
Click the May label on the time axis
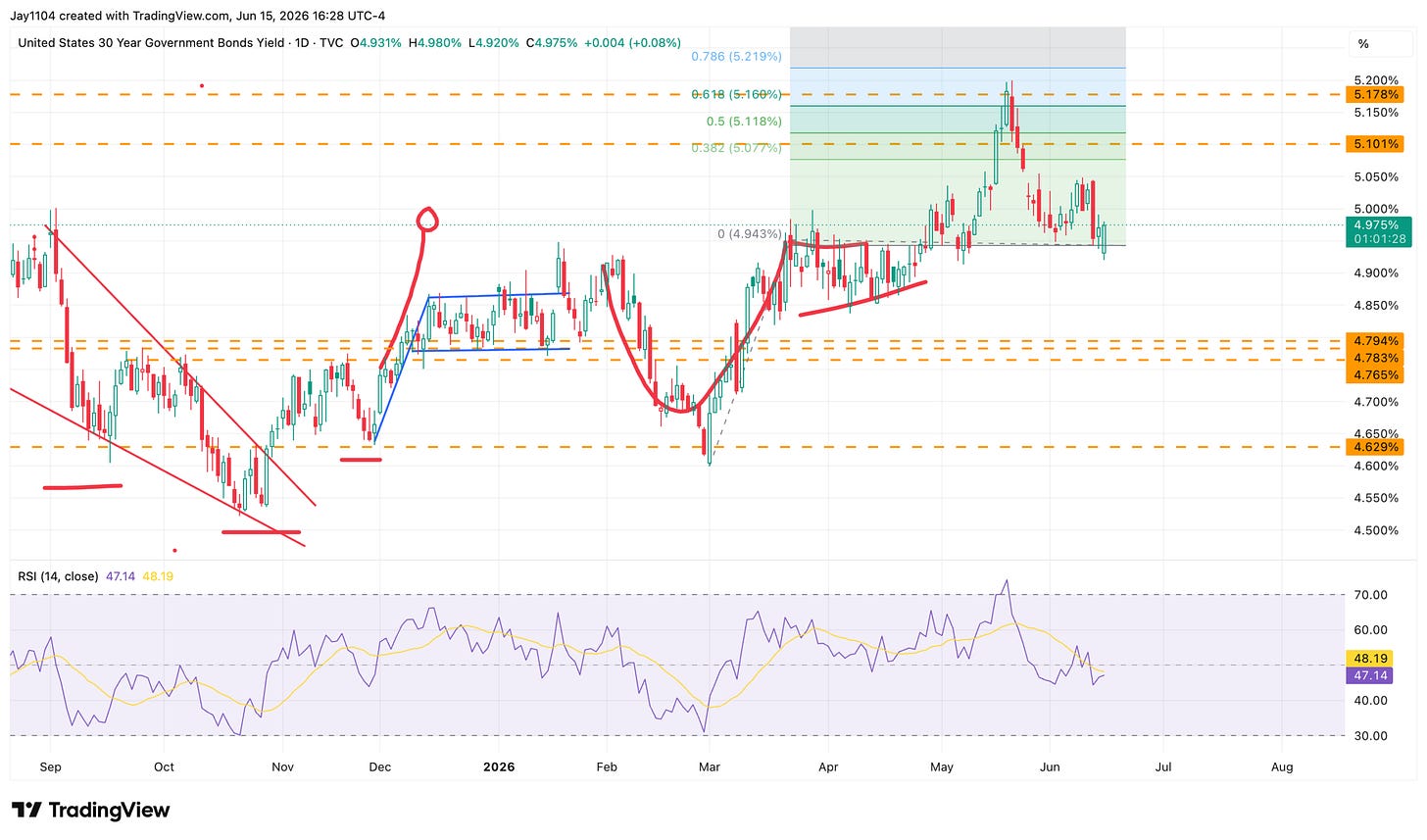coord(941,766)
